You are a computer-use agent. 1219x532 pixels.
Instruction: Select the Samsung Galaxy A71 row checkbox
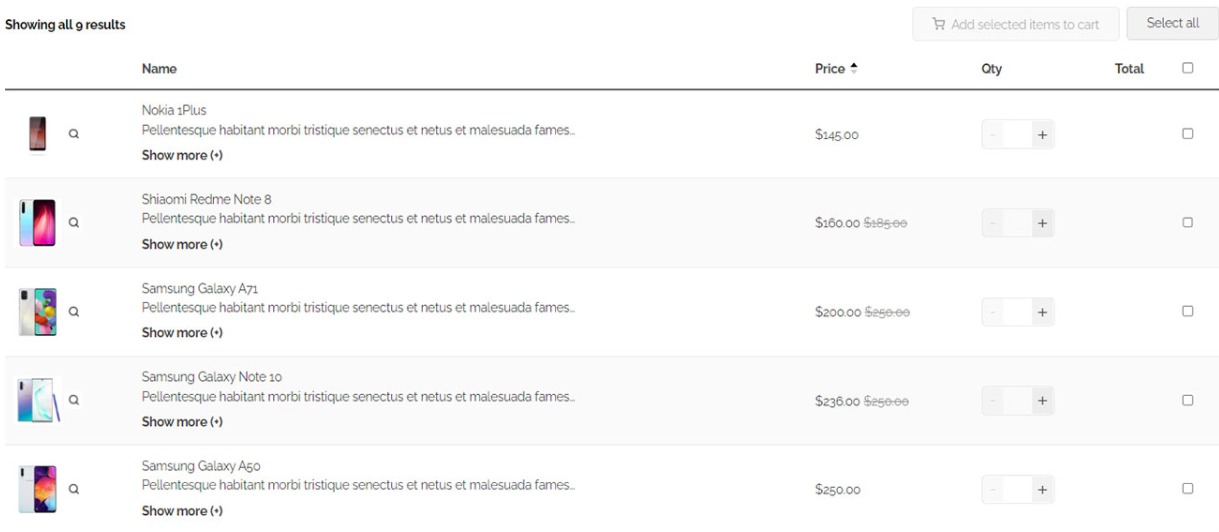[1187, 311]
